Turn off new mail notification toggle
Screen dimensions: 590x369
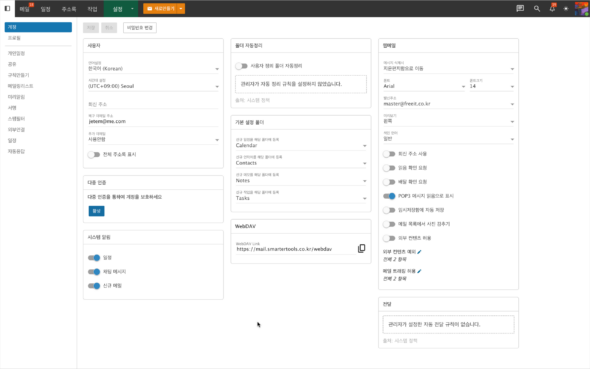[x=94, y=286]
